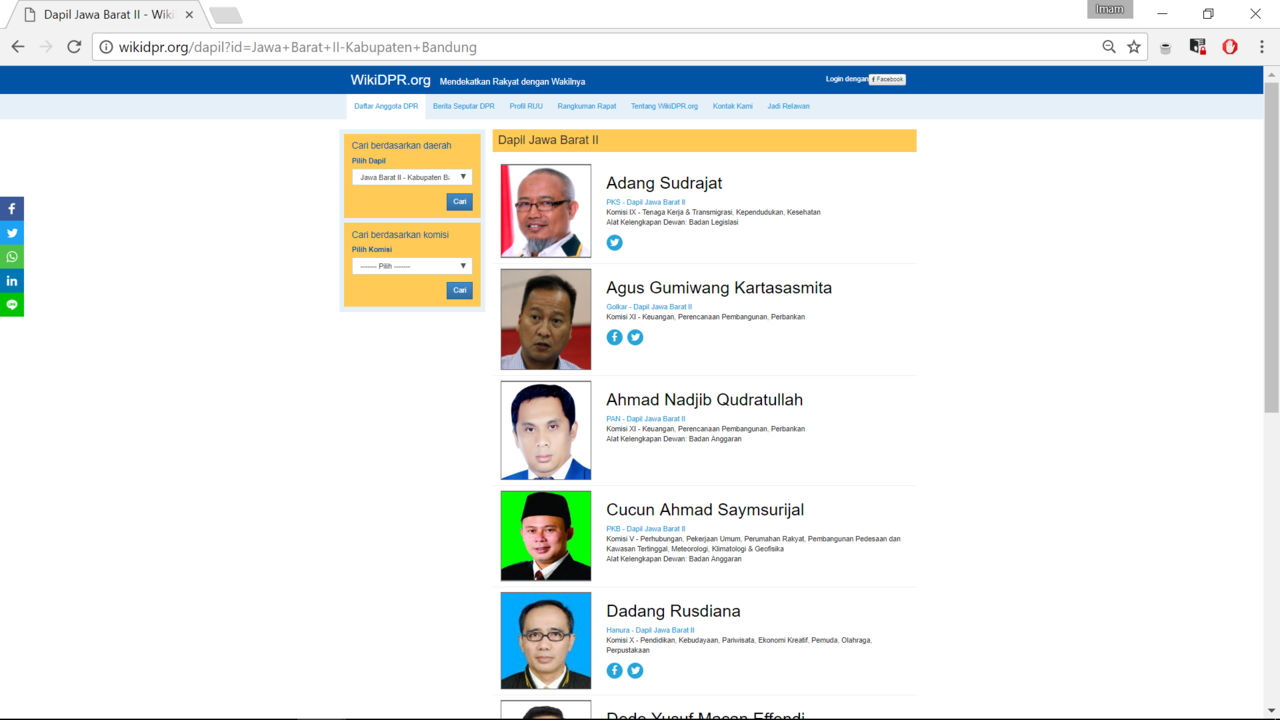Viewport: 1280px width, 720px height.
Task: Reload the page with refresh icon
Action: [x=74, y=47]
